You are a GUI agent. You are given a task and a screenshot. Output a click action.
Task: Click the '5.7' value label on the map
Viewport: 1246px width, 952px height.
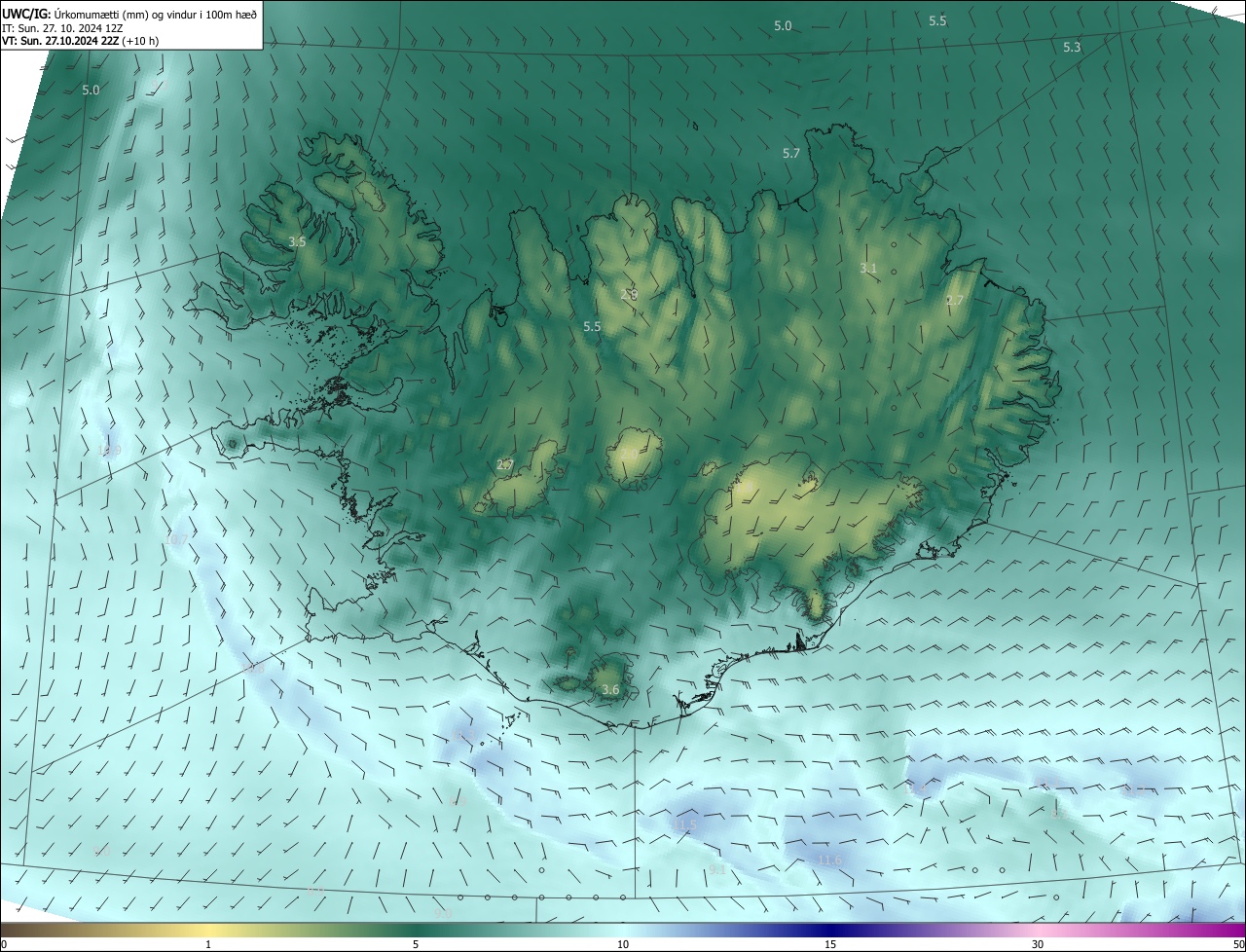pos(791,154)
